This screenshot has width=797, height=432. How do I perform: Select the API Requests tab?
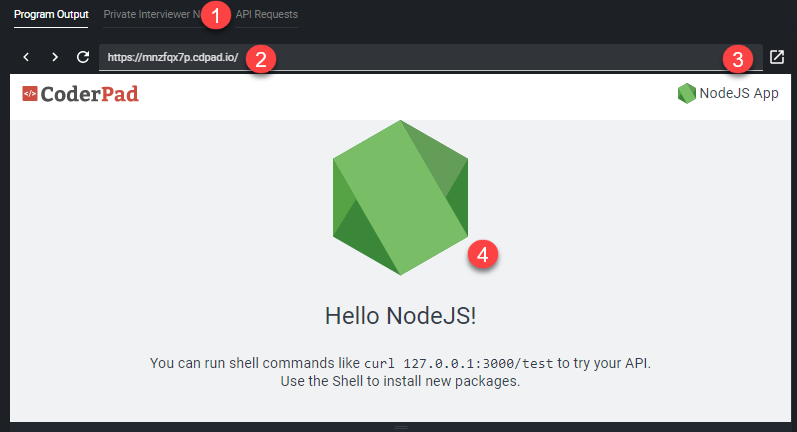pyautogui.click(x=267, y=15)
